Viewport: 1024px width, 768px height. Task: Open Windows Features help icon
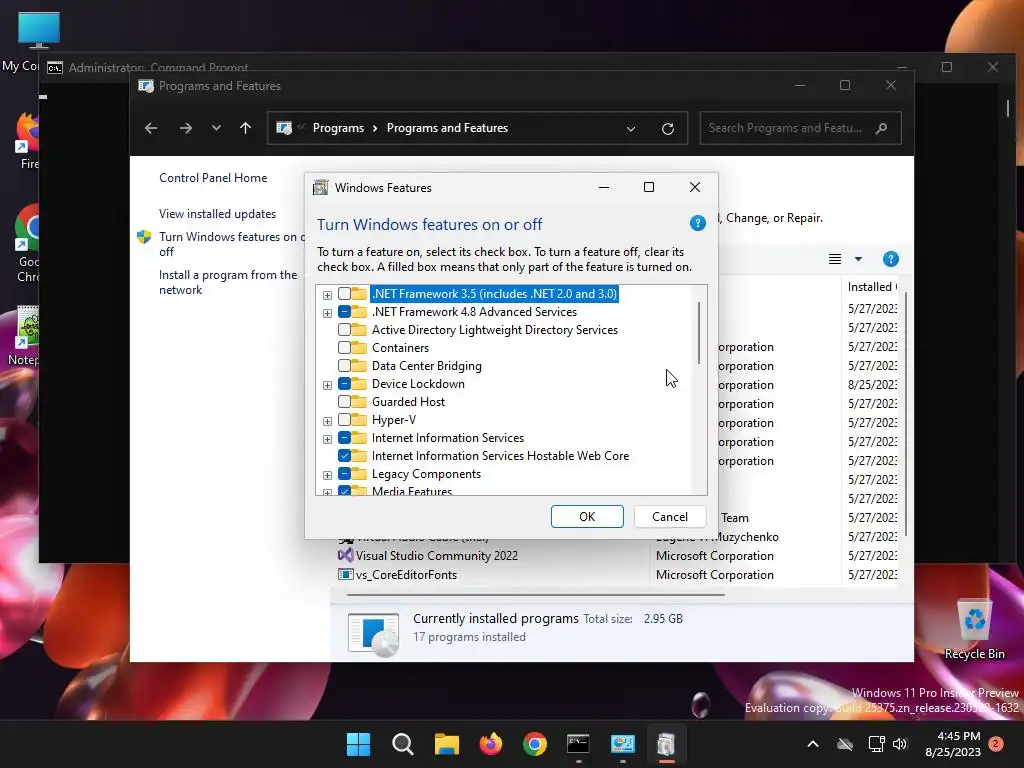697,223
